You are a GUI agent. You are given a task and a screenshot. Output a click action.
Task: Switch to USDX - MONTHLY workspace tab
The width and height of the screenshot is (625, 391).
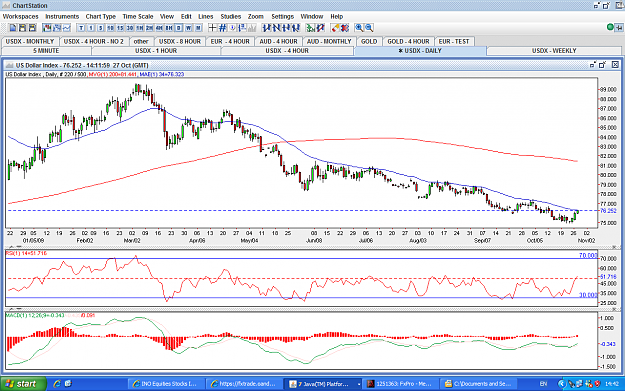coord(30,41)
